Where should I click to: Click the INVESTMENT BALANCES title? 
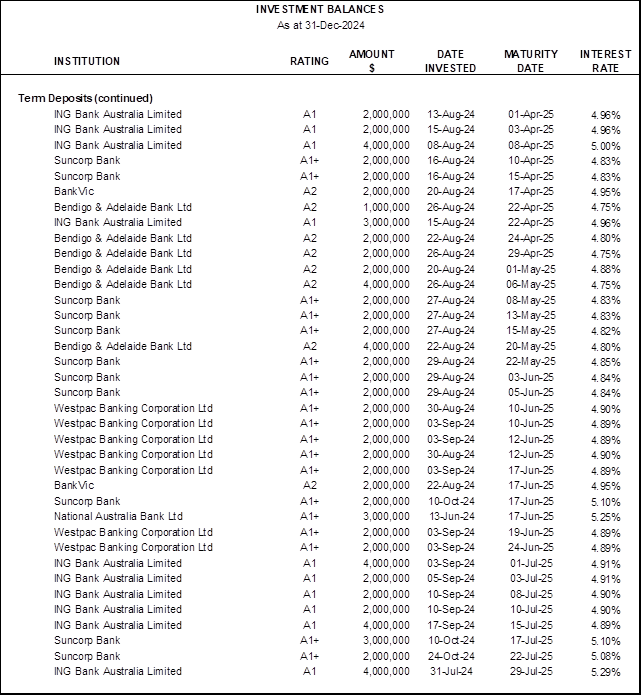320,9
